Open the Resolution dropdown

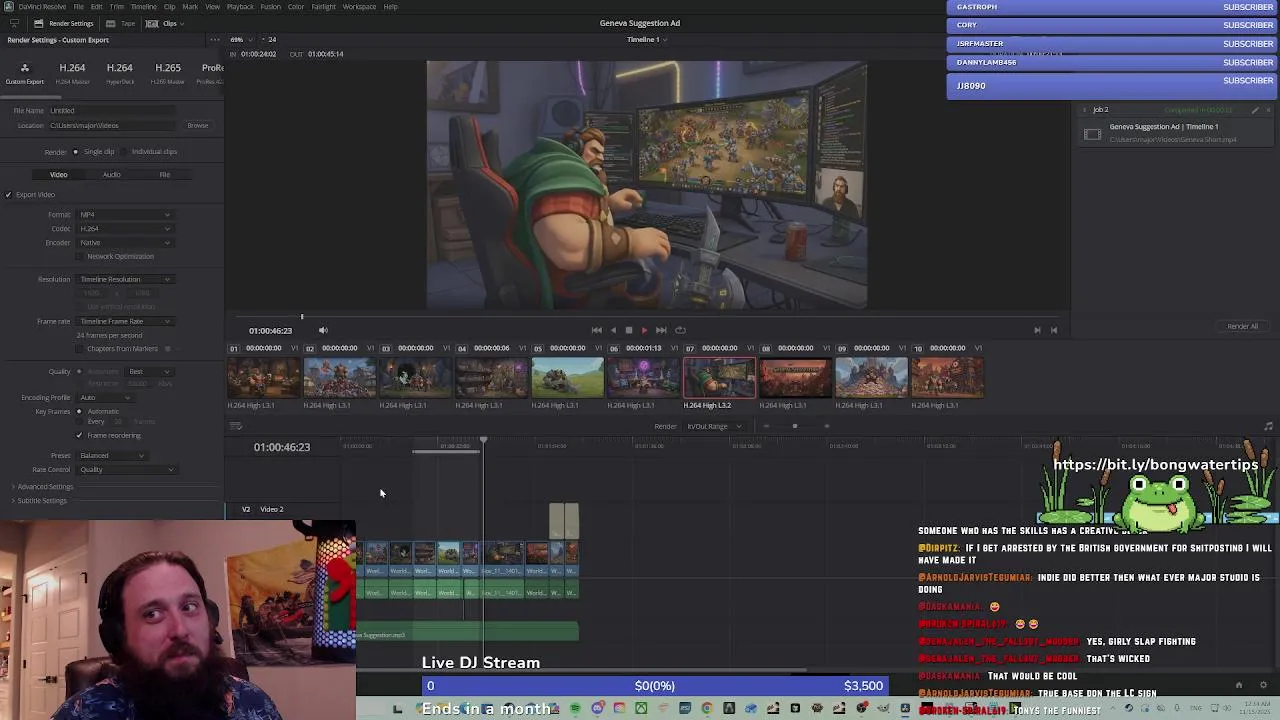pos(125,280)
